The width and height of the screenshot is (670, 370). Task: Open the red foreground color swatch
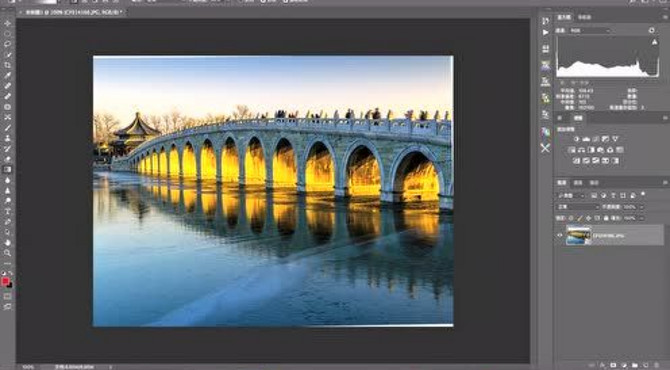click(x=5, y=281)
